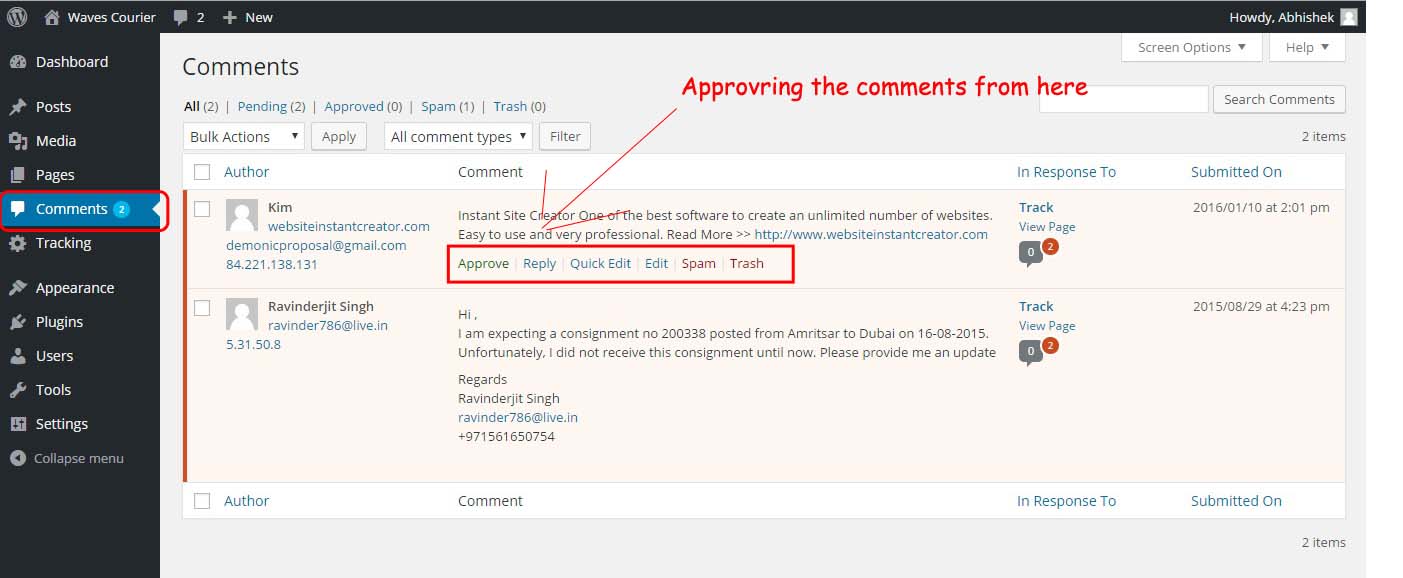This screenshot has width=1403, height=578.
Task: Click the Collapse menu arrow icon
Action: click(18, 458)
